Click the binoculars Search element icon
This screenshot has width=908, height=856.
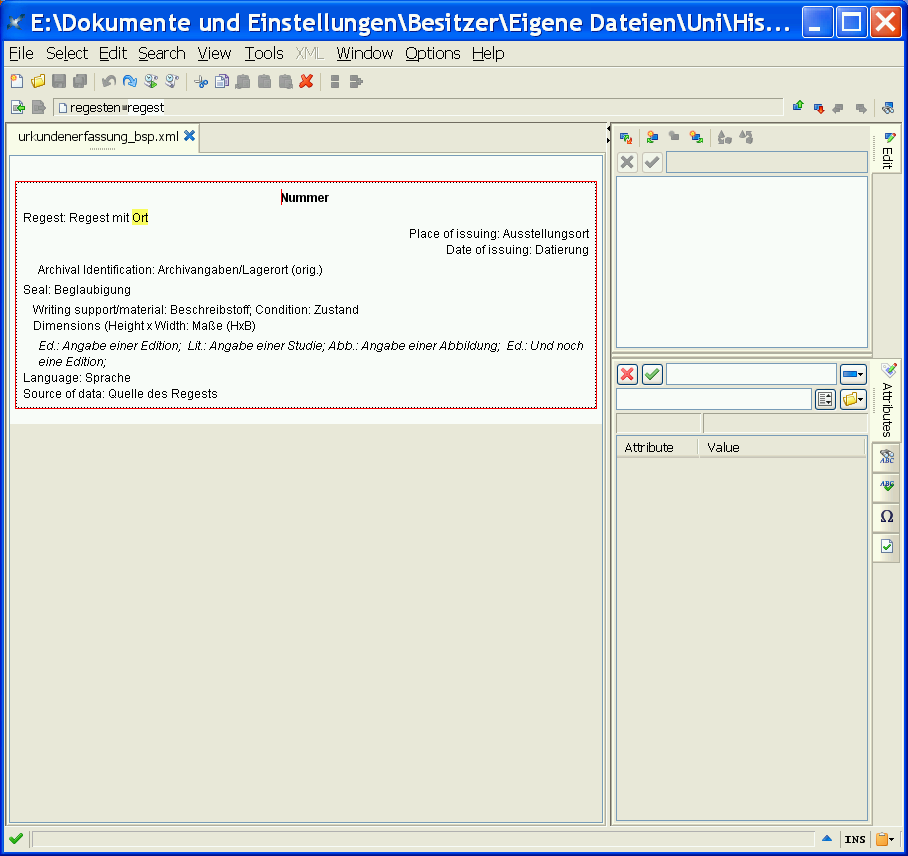click(x=888, y=108)
